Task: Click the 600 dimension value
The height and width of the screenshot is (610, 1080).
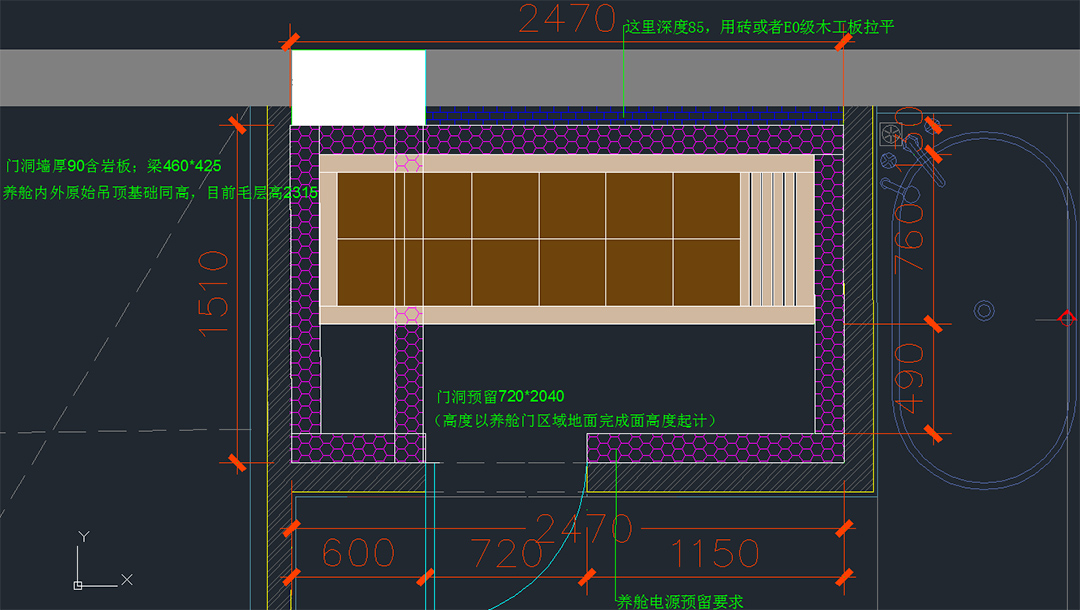Action: [x=357, y=553]
